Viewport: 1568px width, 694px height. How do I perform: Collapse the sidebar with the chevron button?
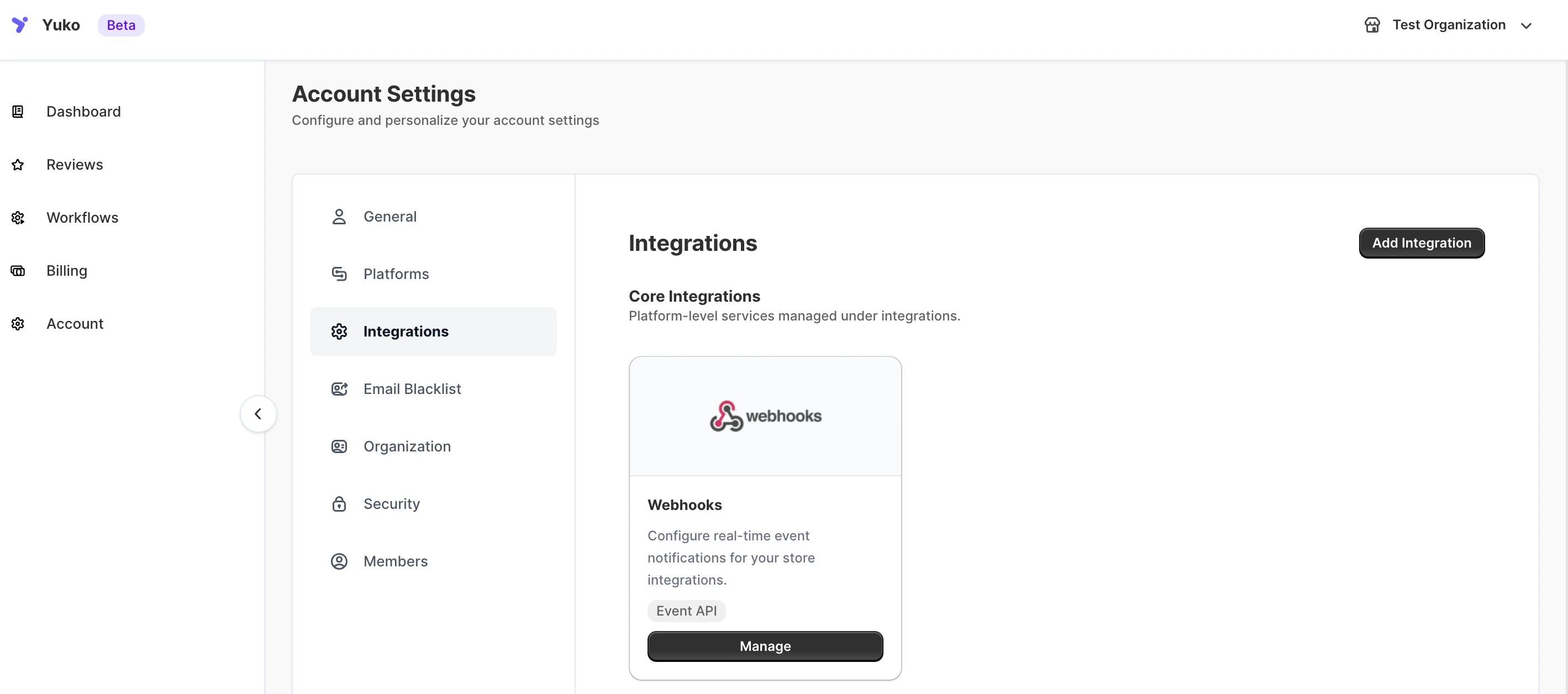coord(258,414)
